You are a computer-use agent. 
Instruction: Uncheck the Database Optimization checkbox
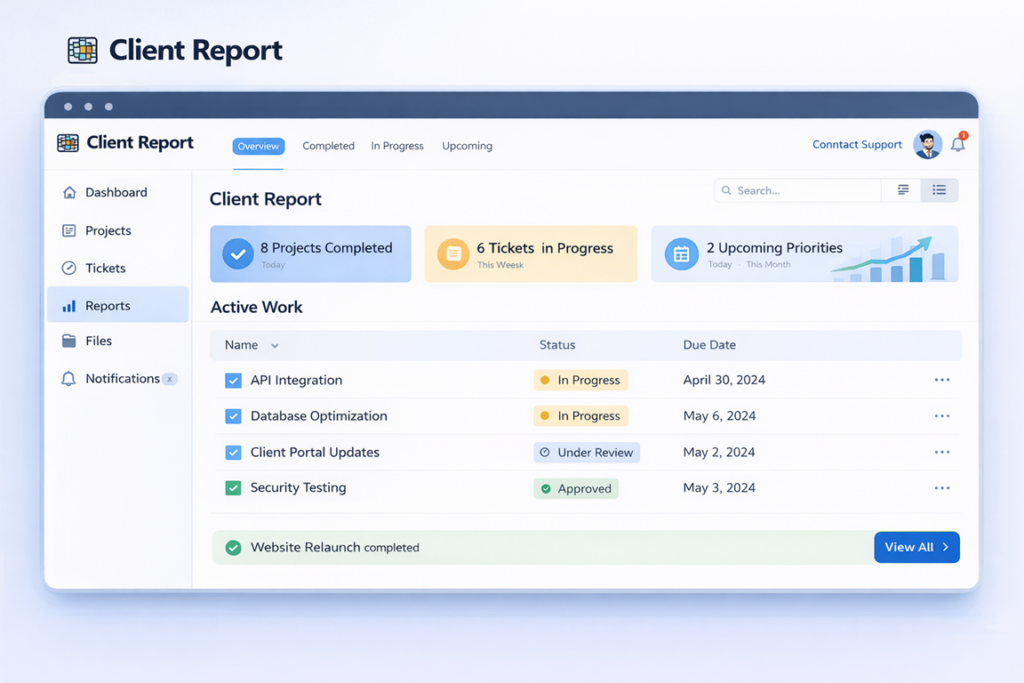click(231, 416)
